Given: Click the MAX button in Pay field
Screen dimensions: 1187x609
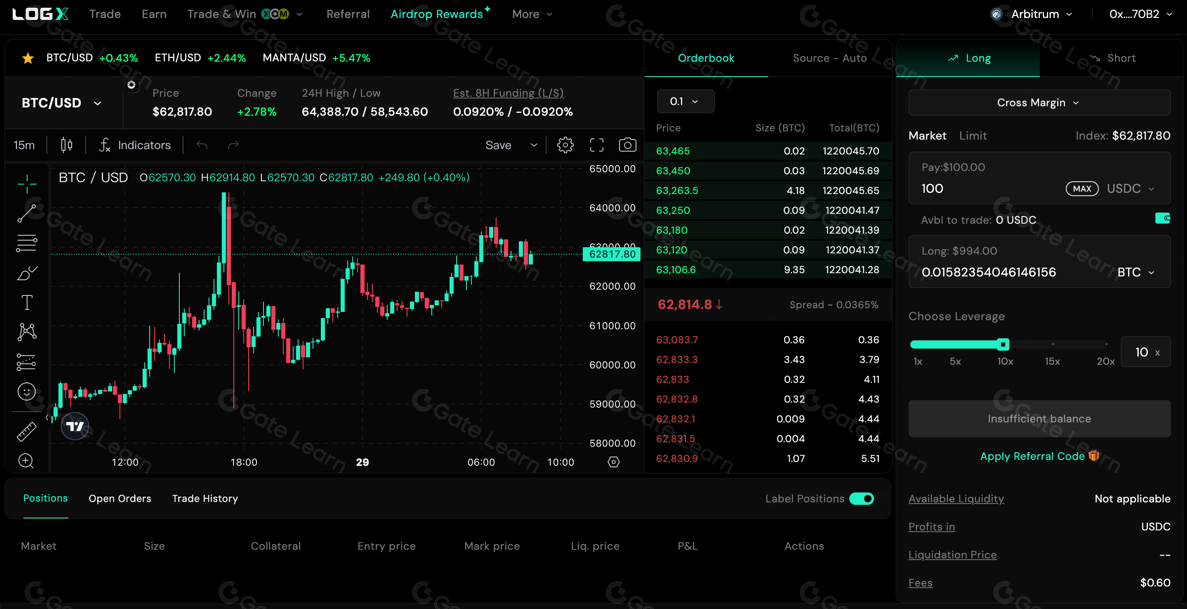Looking at the screenshot, I should (x=1082, y=188).
